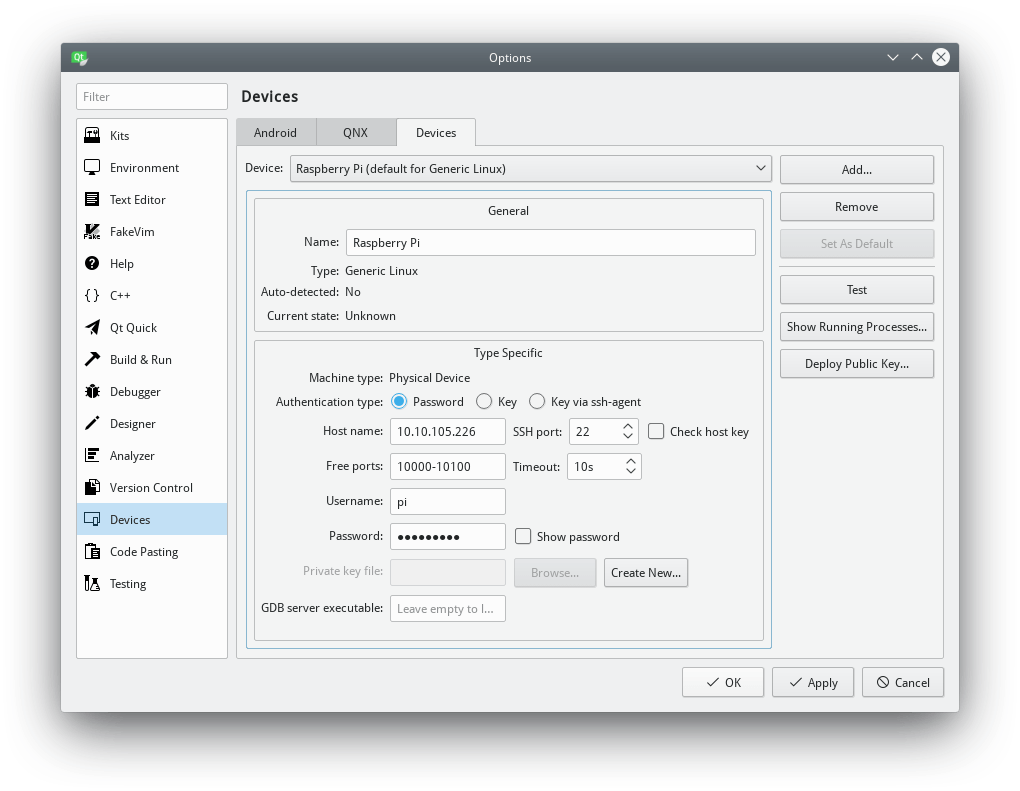Click the GDB server executable field
Screen dimensions: 1020x791
click(x=448, y=608)
